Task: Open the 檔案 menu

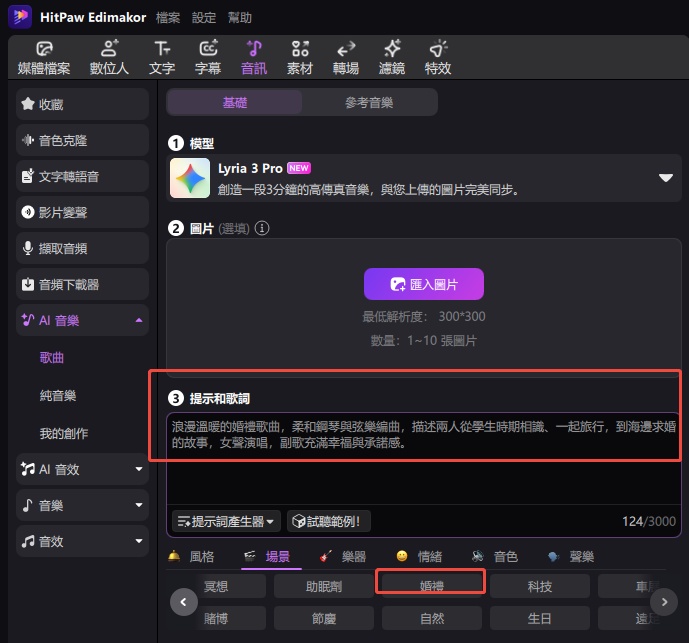Action: tap(168, 18)
